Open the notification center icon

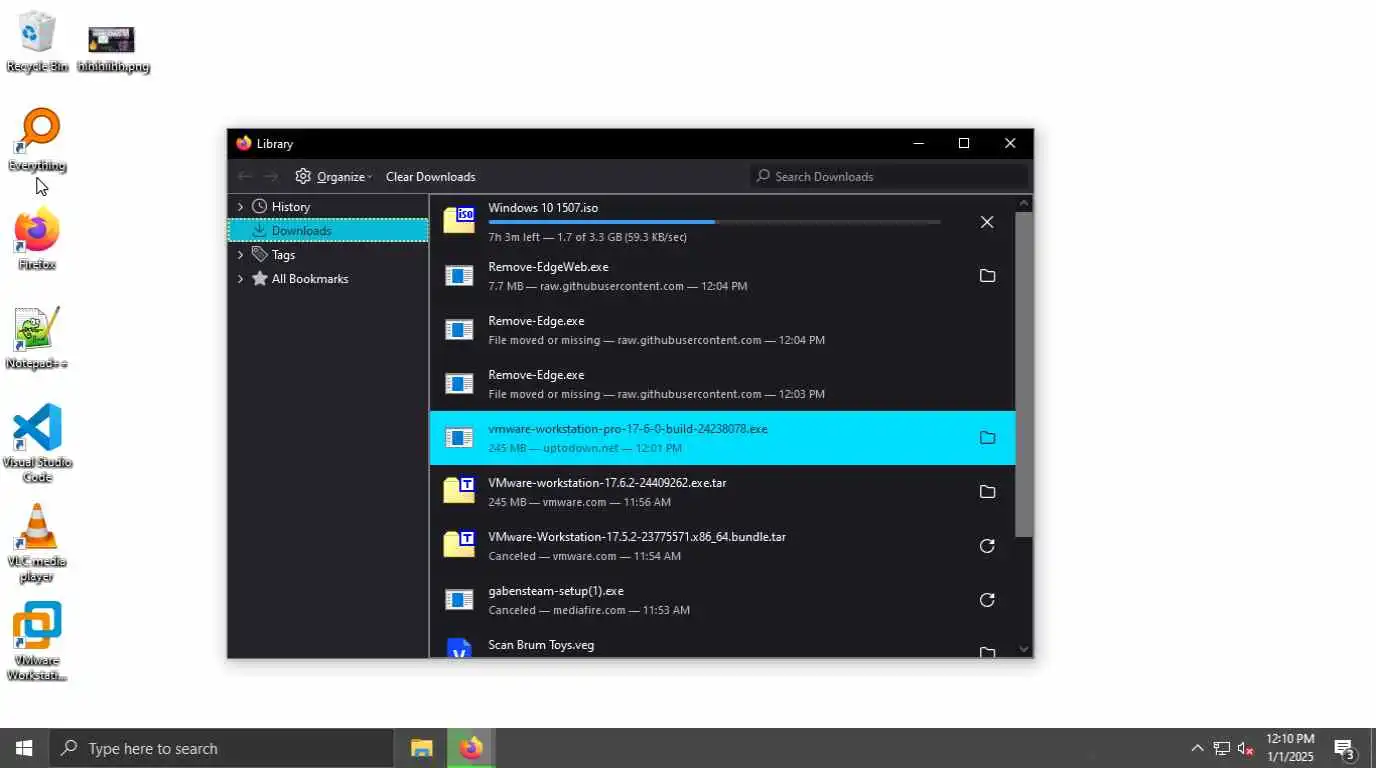1344,748
